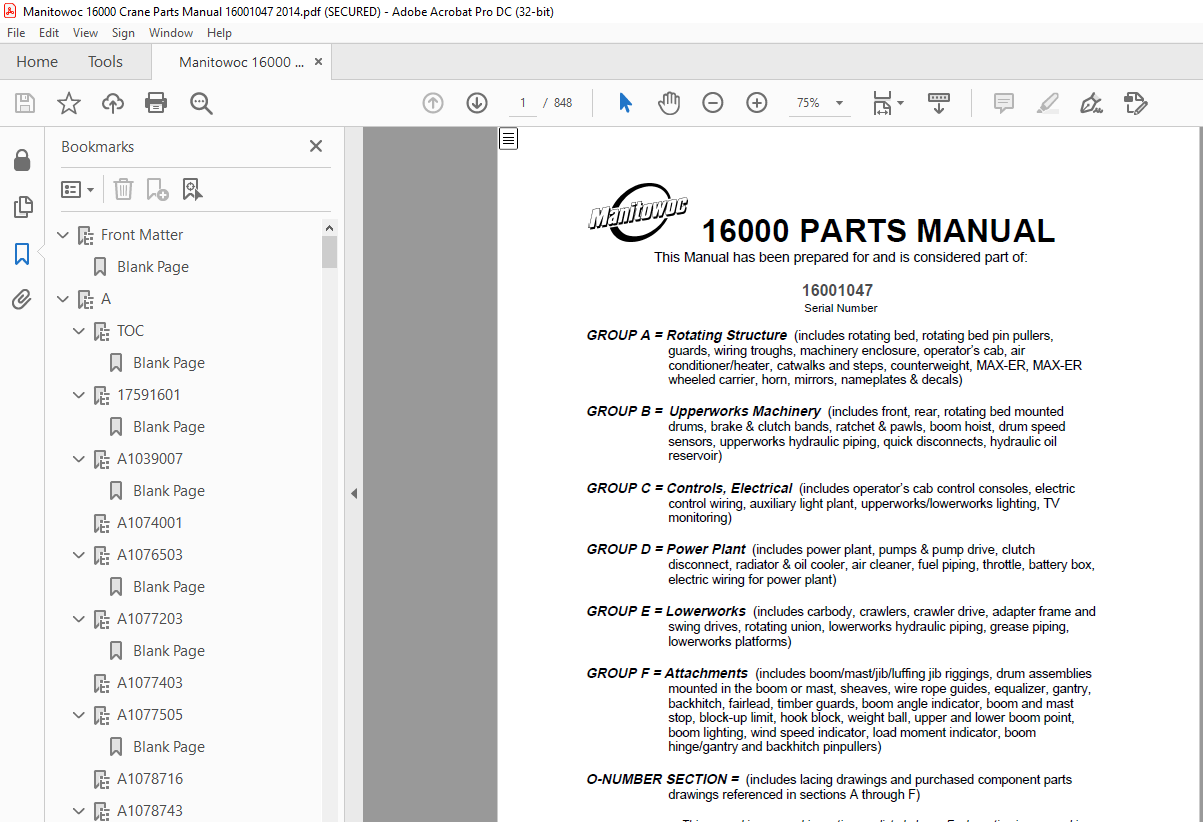The image size is (1203, 822).
Task: Collapse the A1078743 bookmark
Action: [80, 811]
